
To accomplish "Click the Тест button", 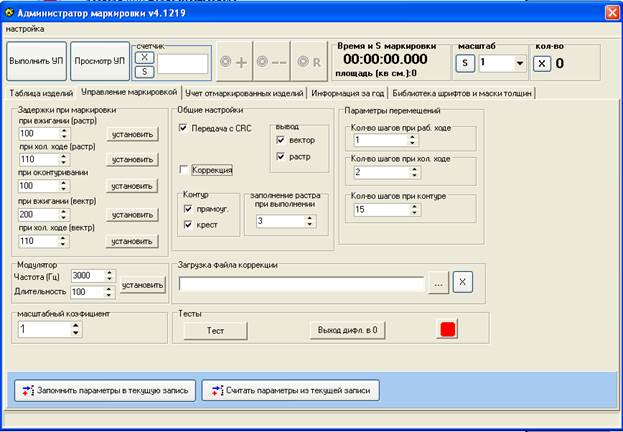I will pos(215,331).
